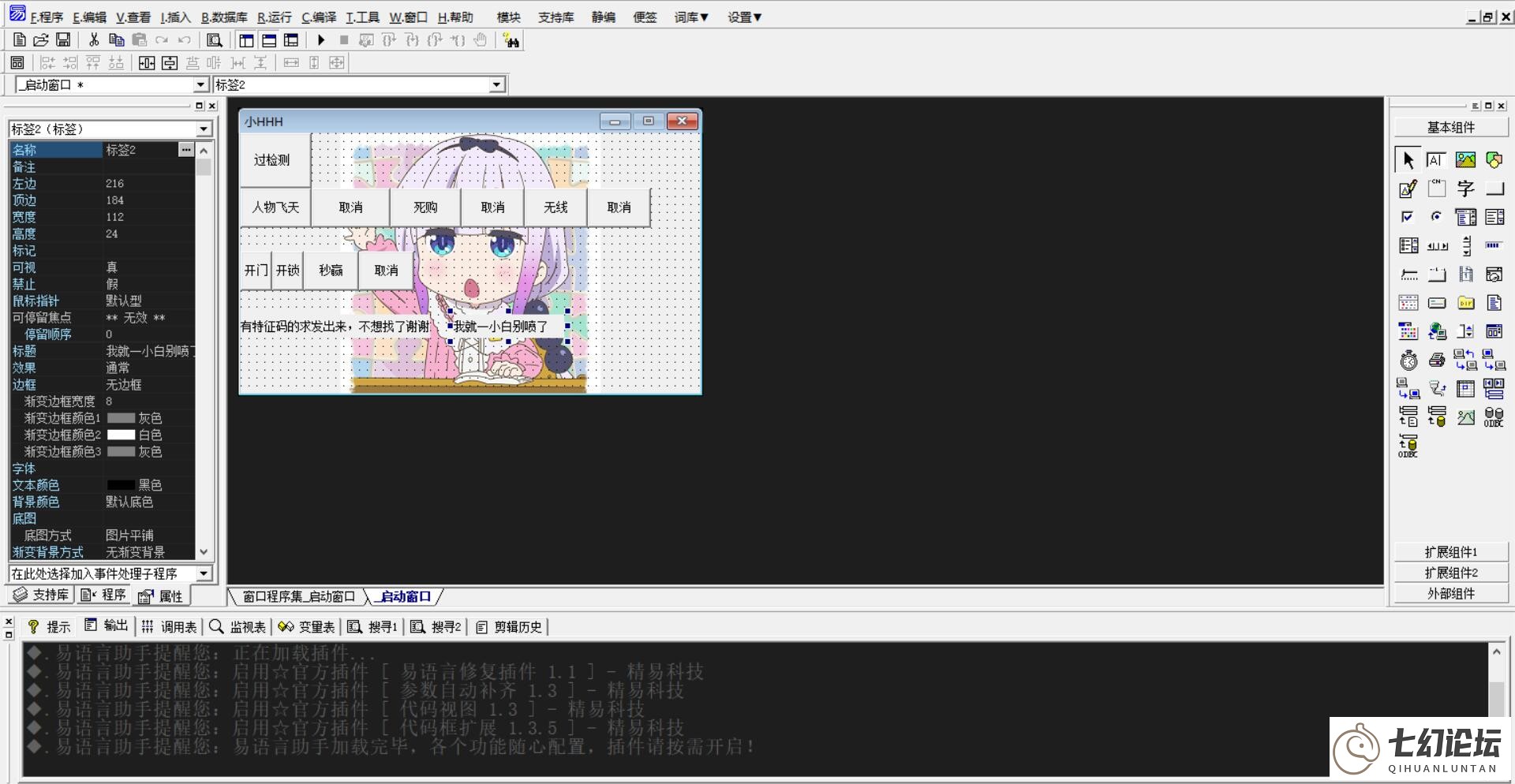Select the Printer component icon
The height and width of the screenshot is (784, 1515).
click(1437, 360)
